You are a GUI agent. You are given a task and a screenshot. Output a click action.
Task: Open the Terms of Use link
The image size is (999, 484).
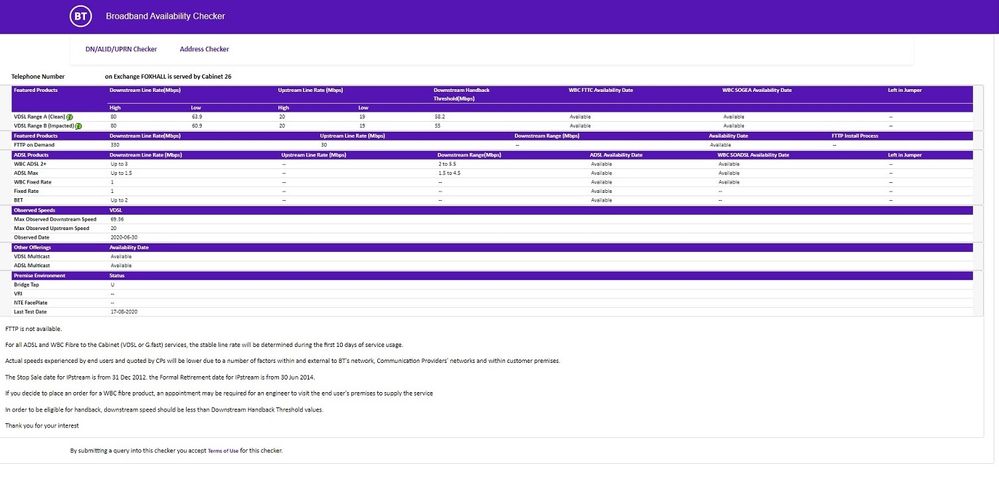click(222, 451)
